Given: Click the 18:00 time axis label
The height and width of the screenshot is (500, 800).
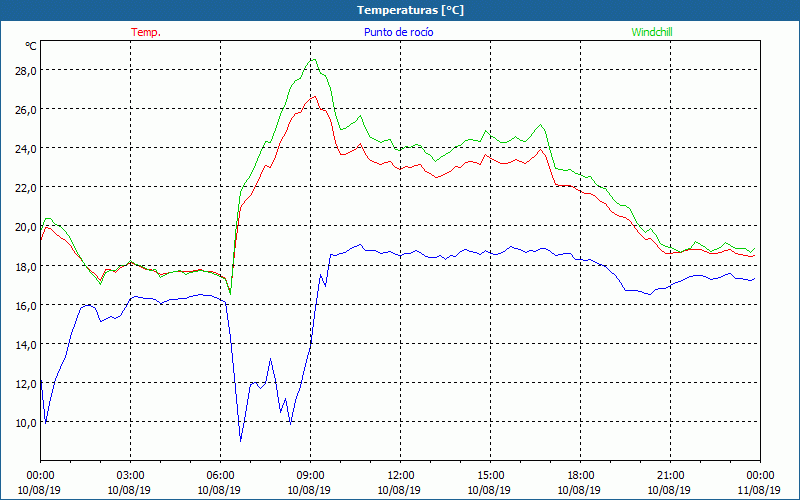Looking at the screenshot, I should (x=580, y=476).
